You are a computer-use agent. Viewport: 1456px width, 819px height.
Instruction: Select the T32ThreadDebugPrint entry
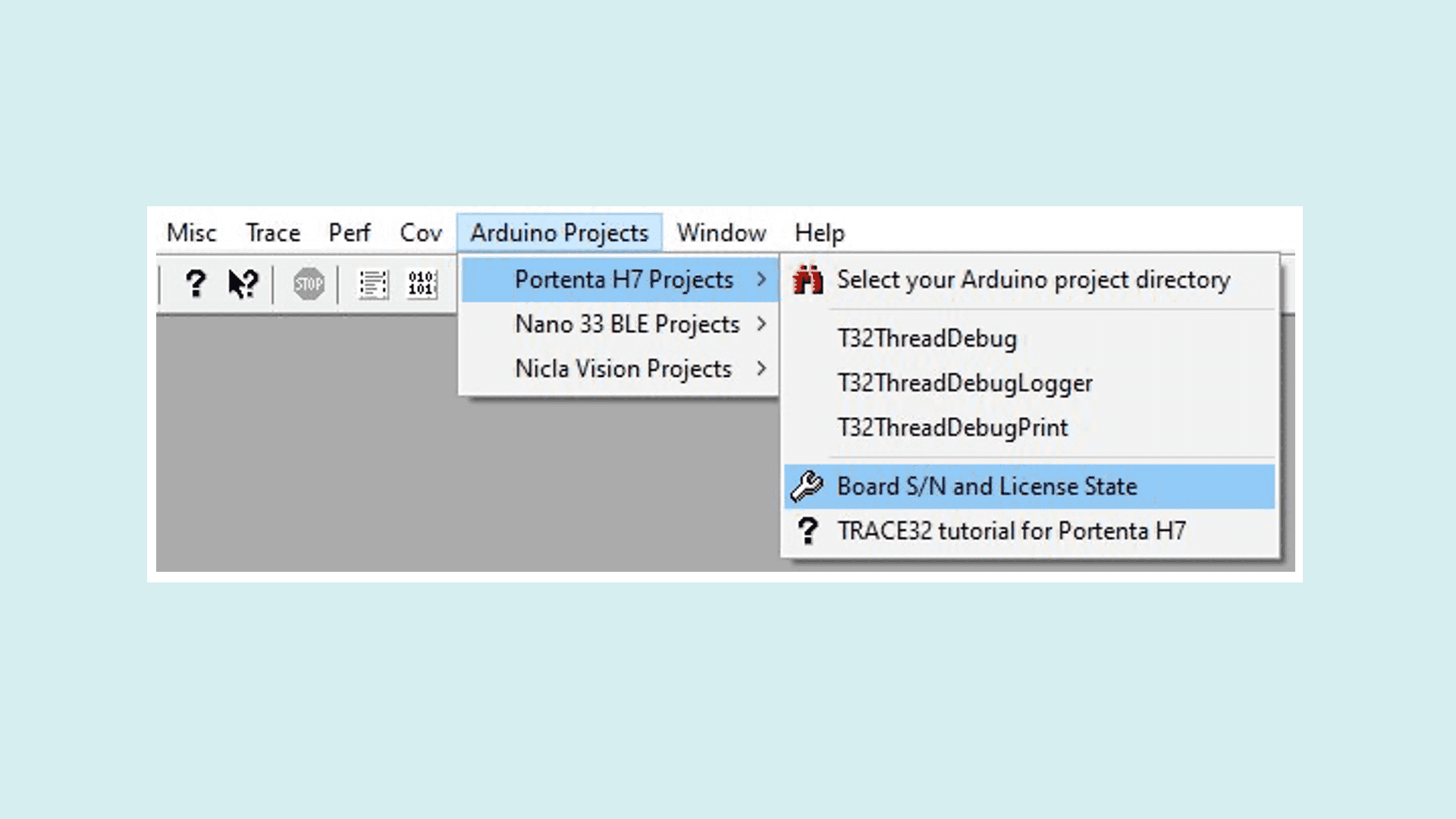[x=952, y=428]
